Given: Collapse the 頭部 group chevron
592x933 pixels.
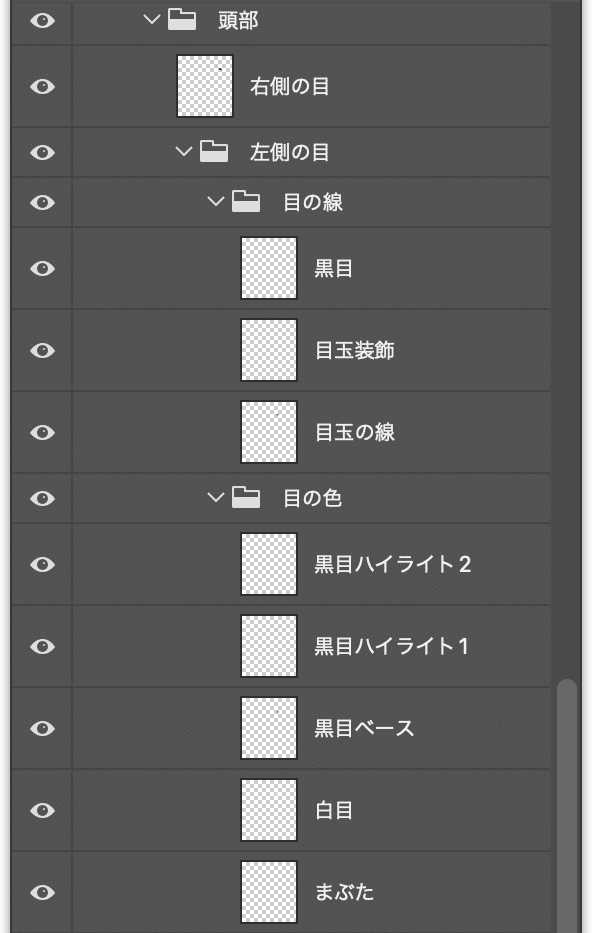Looking at the screenshot, I should coord(152,20).
